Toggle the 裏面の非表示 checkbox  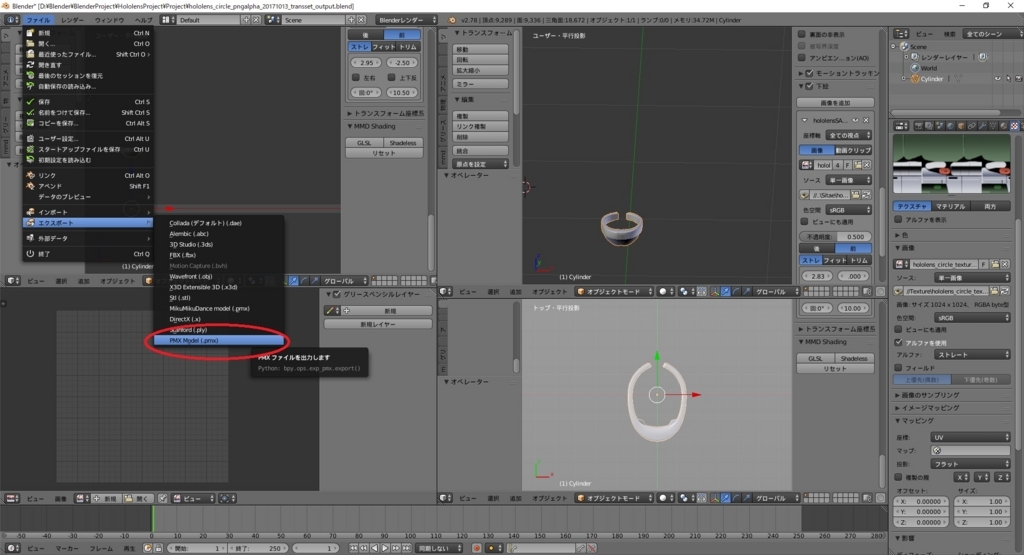(801, 34)
